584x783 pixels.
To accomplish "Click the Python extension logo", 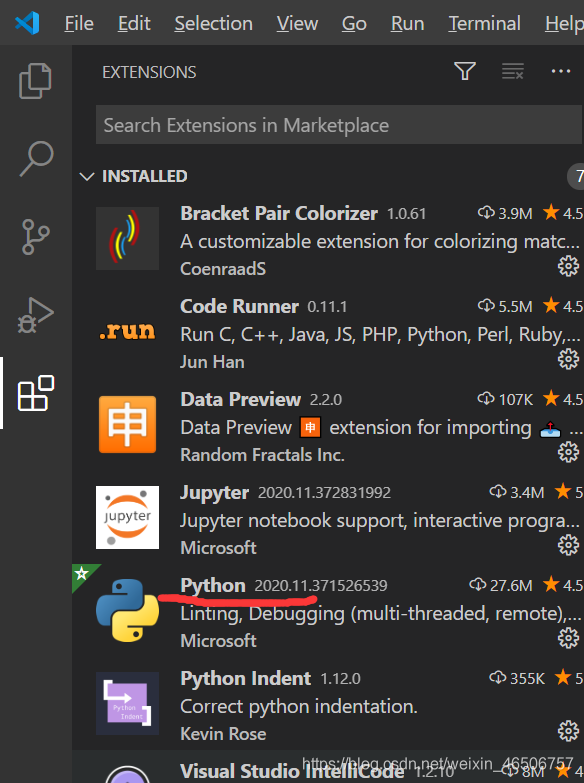I will tap(127, 610).
